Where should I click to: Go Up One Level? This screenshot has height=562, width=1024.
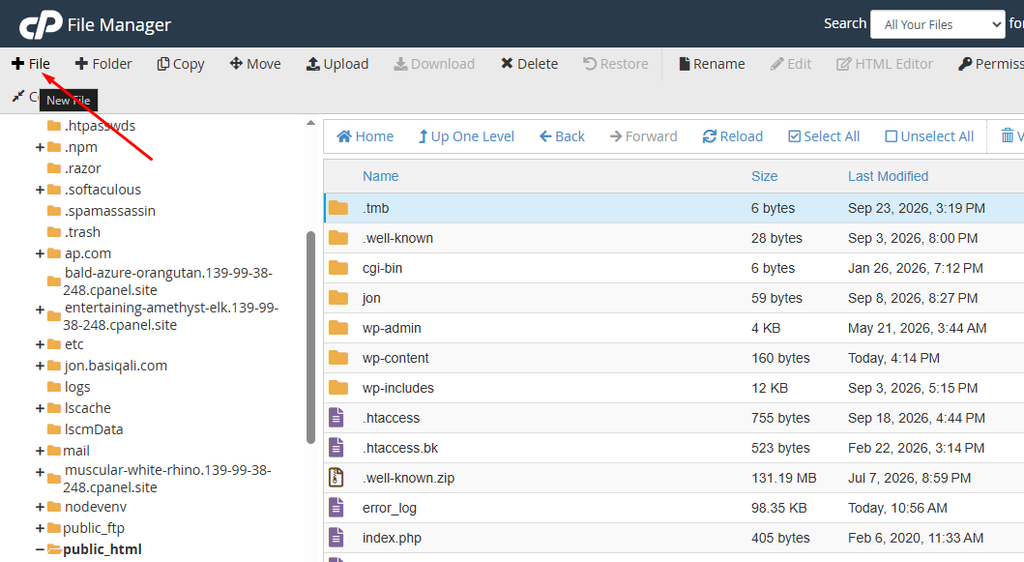tap(466, 136)
